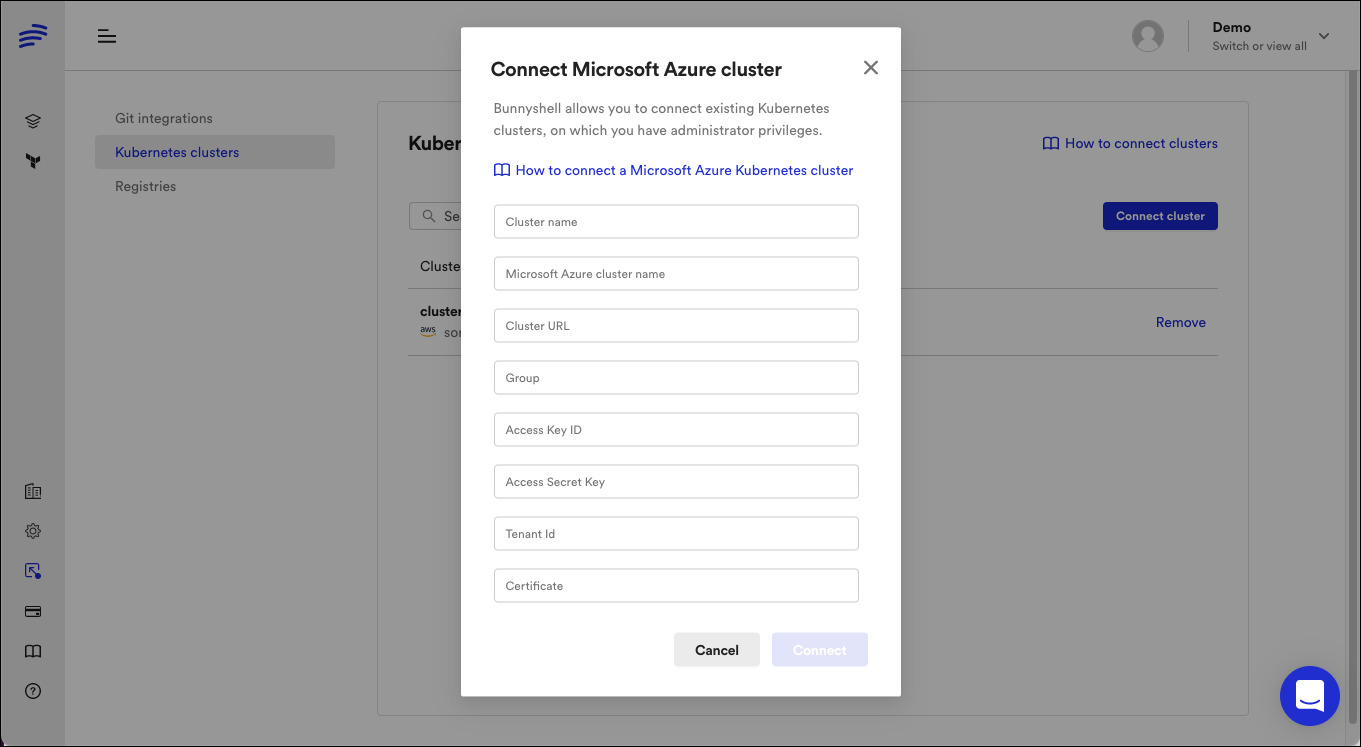Click the search magnifier icon
The width and height of the screenshot is (1361, 747).
click(x=428, y=216)
